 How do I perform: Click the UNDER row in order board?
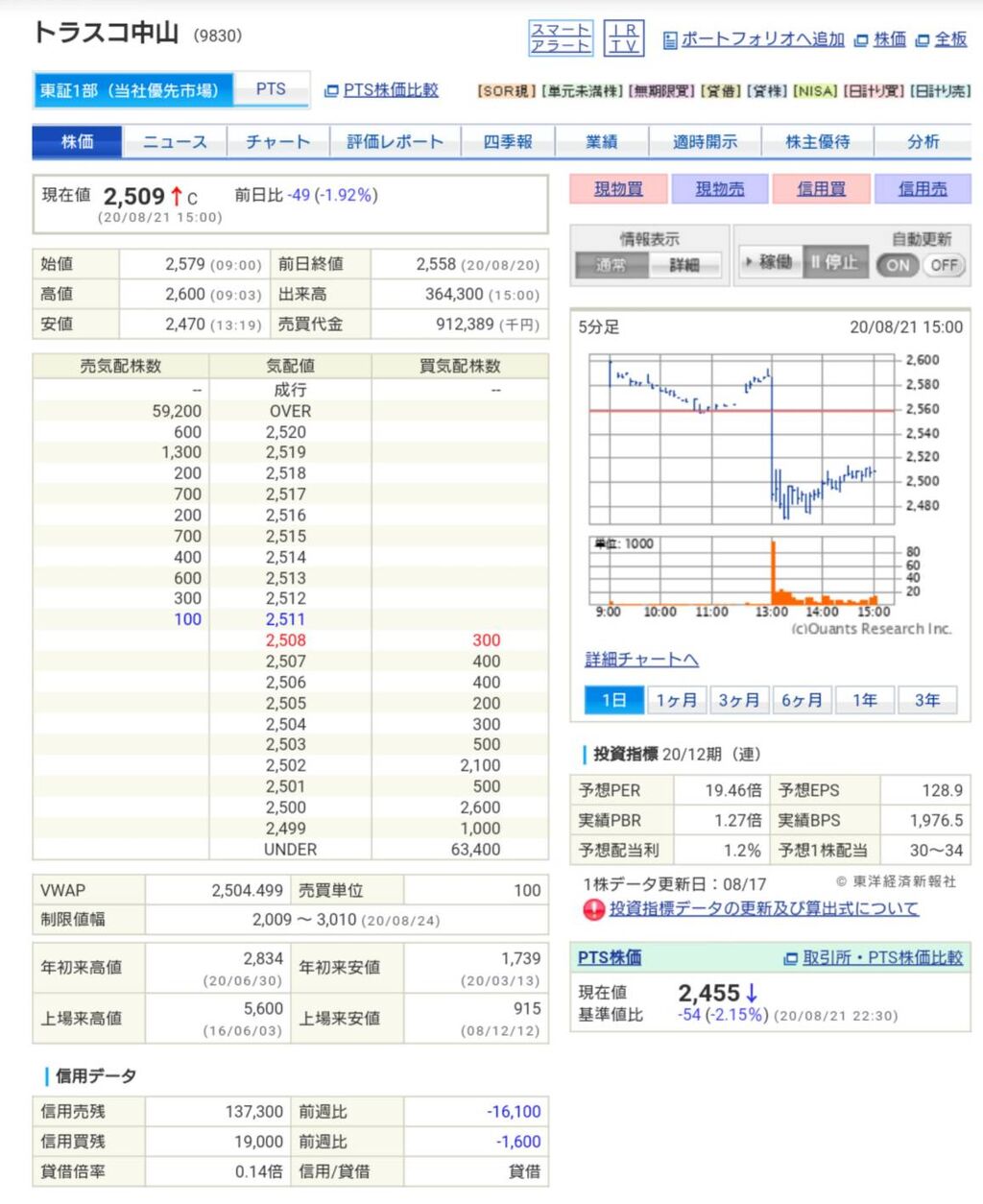click(x=290, y=850)
